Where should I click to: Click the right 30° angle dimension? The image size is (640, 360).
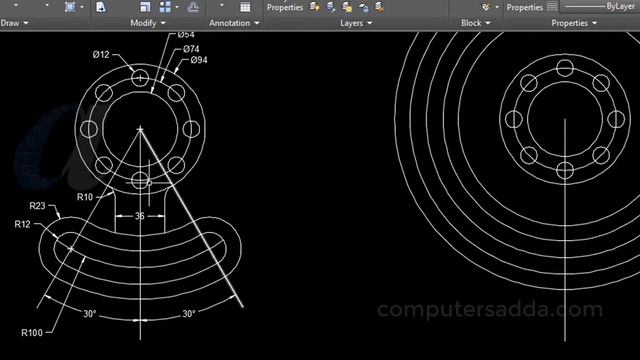tap(189, 314)
